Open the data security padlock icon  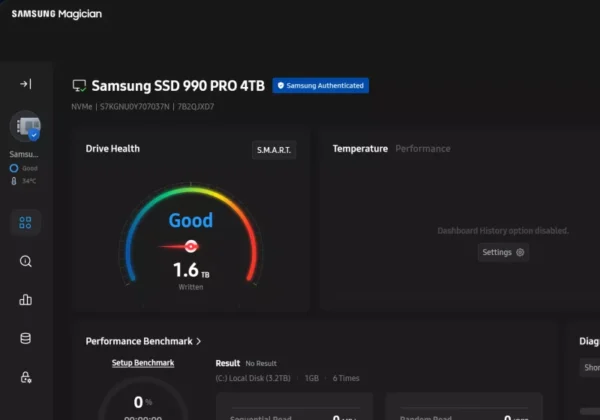coord(26,377)
